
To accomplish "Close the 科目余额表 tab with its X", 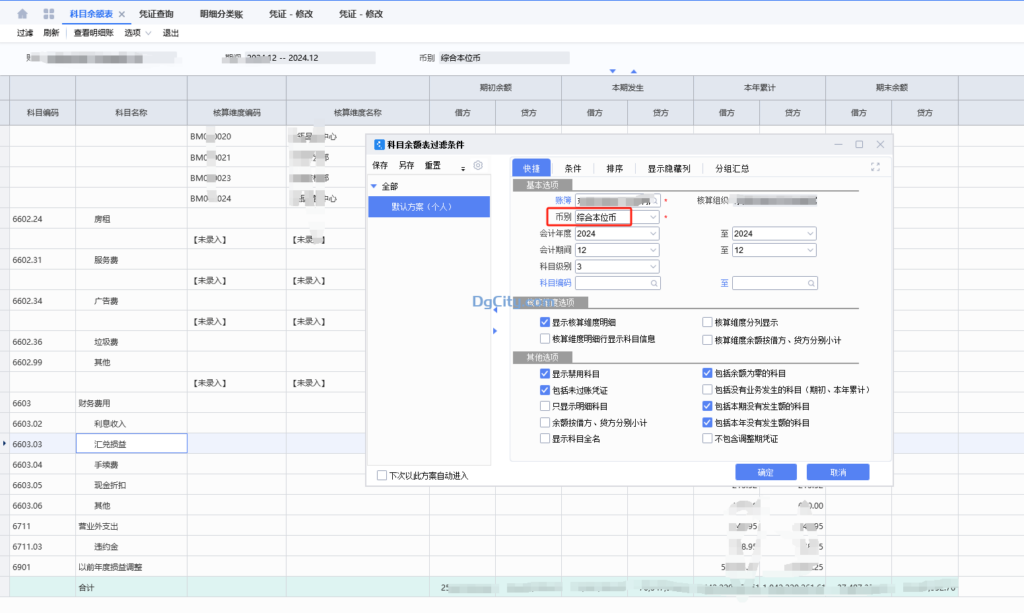I will tap(122, 14).
